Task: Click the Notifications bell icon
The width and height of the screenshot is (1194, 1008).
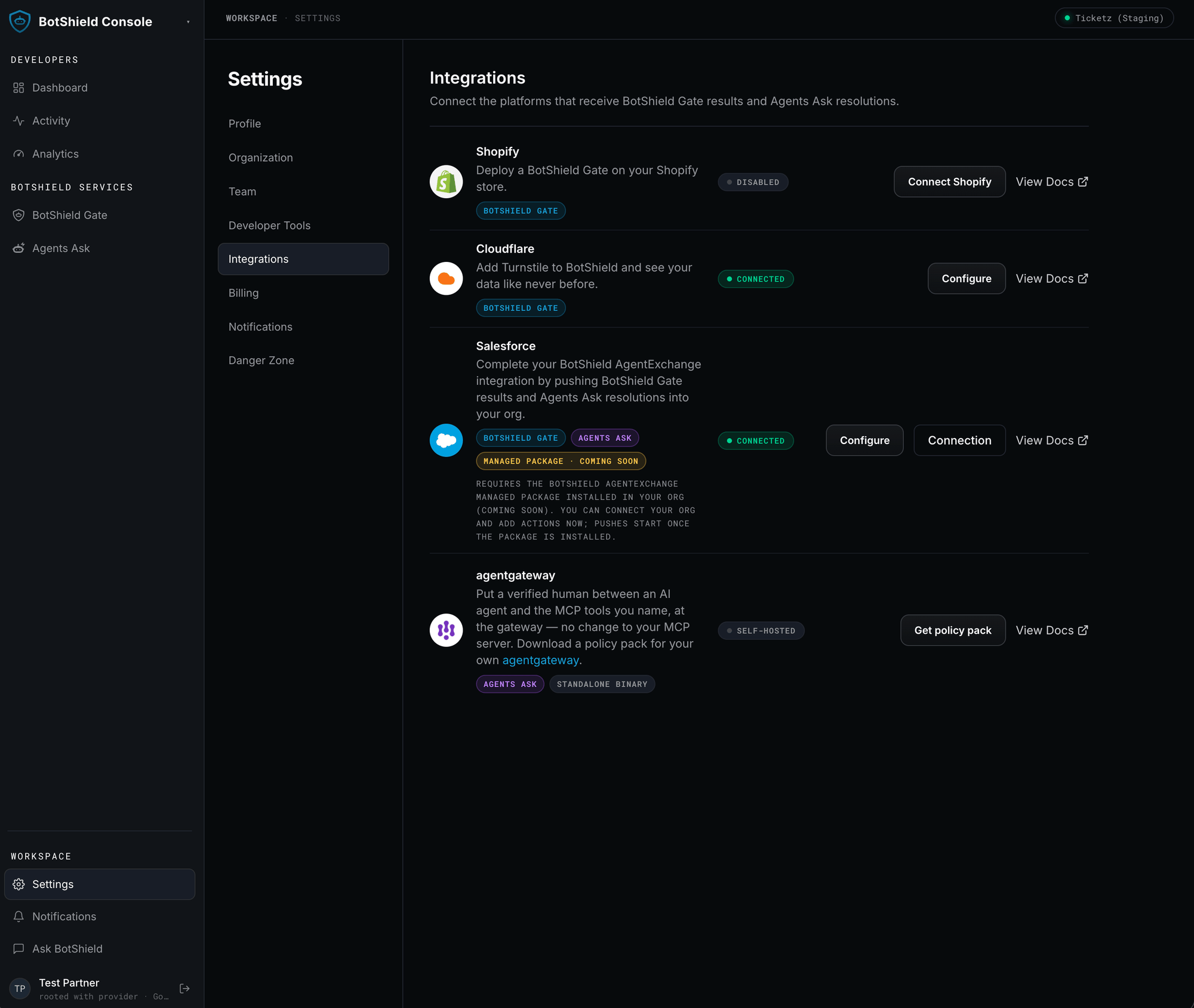Action: click(19, 916)
